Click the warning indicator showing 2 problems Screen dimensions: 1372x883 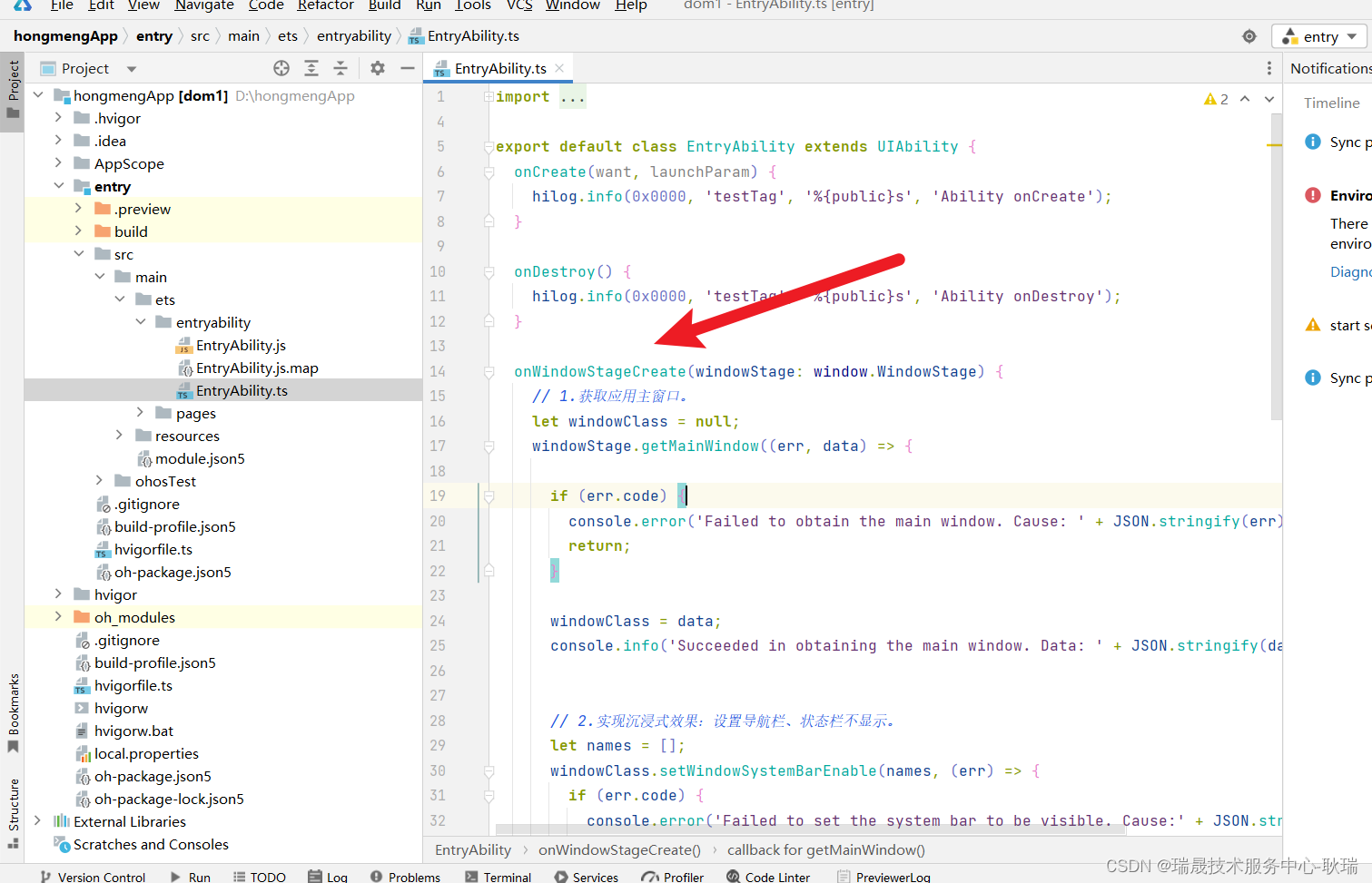point(1216,99)
